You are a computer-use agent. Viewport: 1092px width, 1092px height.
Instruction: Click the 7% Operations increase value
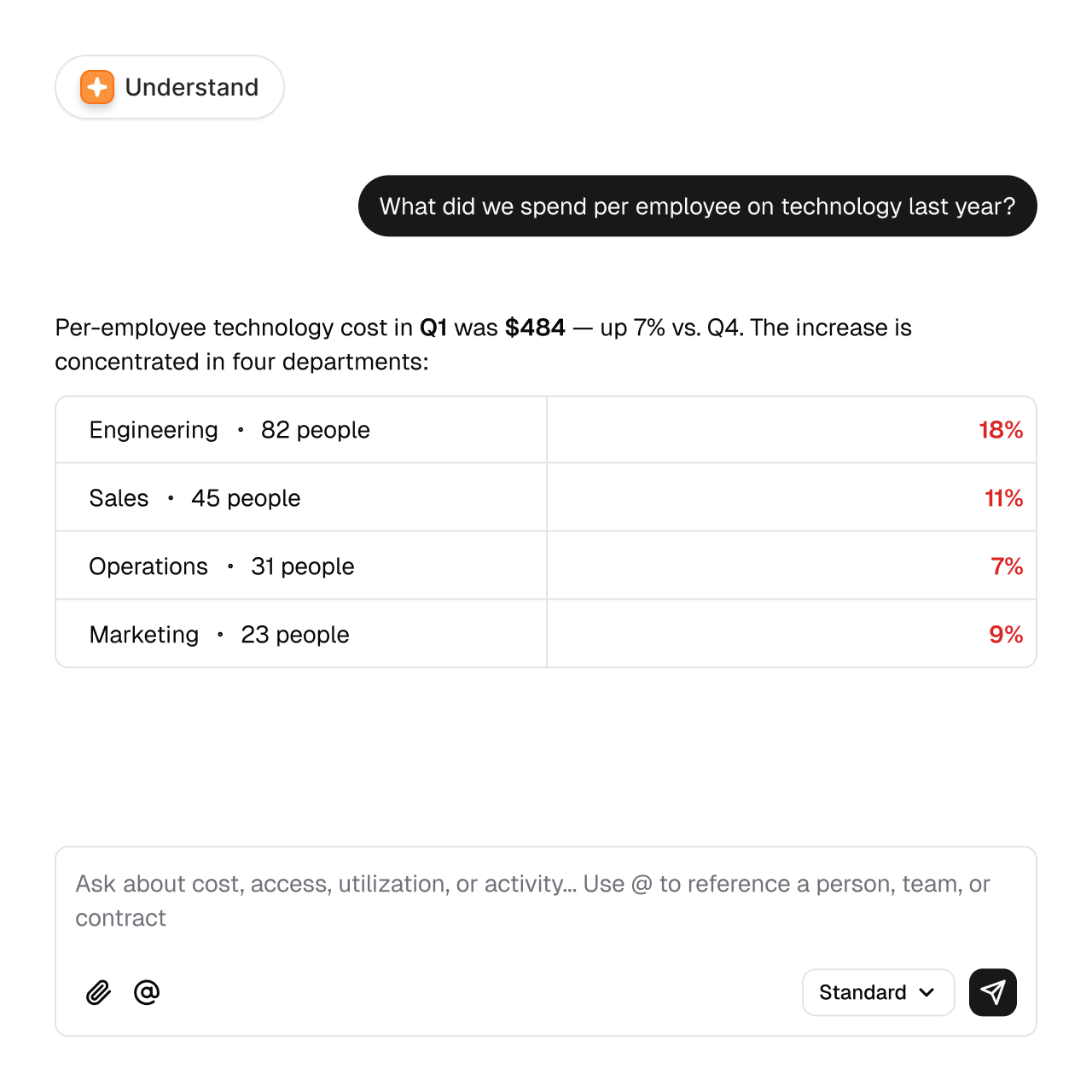(1007, 566)
